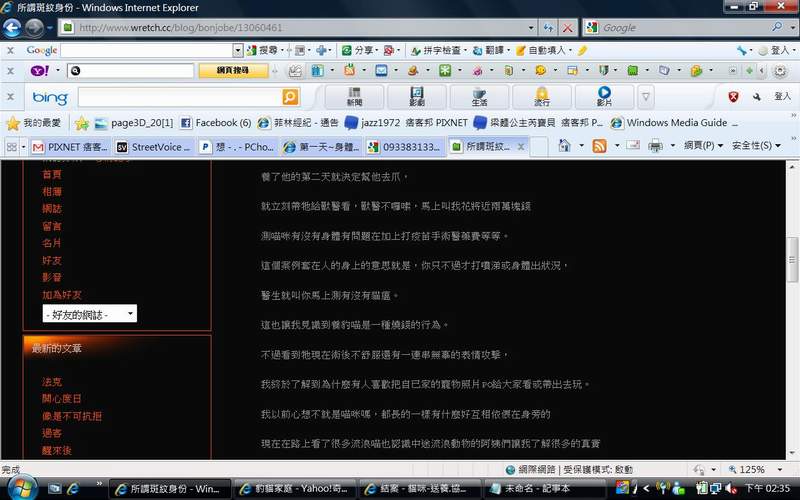Click the 留言 sidebar link
The image size is (800, 500).
pos(52,226)
